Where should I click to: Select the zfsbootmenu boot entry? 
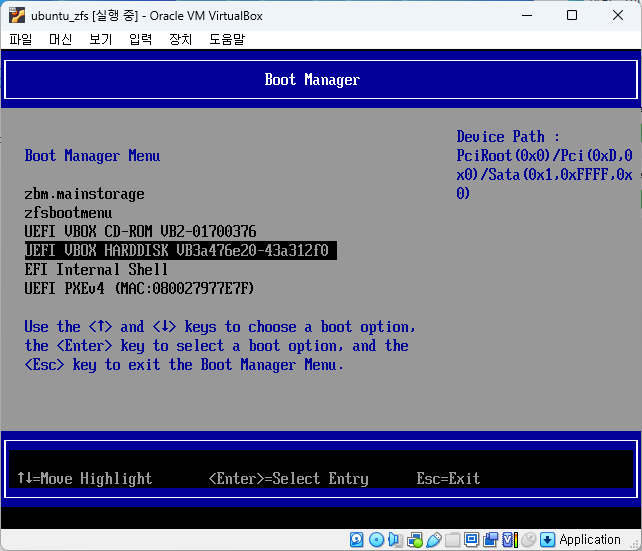coord(68,213)
